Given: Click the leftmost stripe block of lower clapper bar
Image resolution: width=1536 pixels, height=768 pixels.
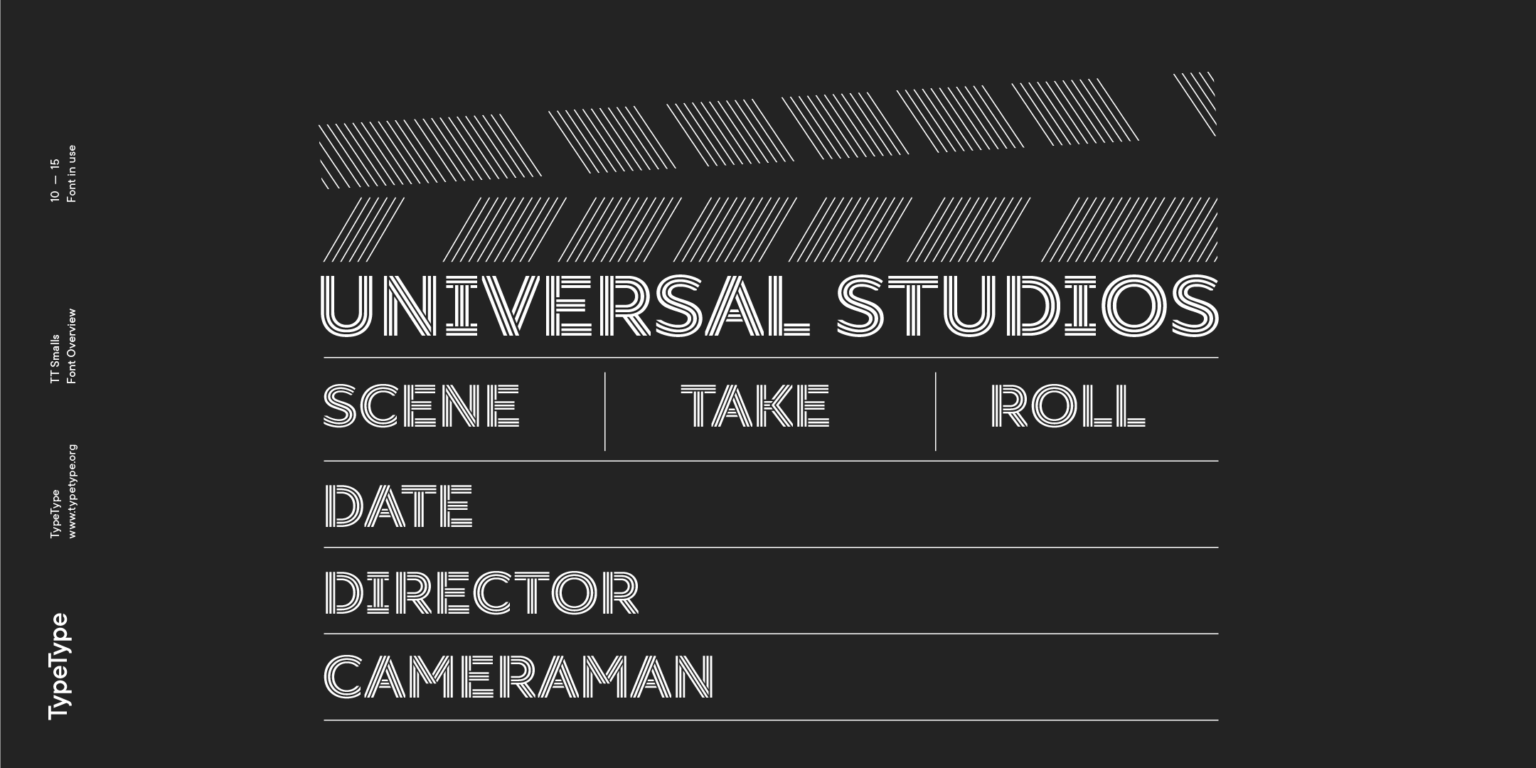Looking at the screenshot, I should (x=361, y=230).
